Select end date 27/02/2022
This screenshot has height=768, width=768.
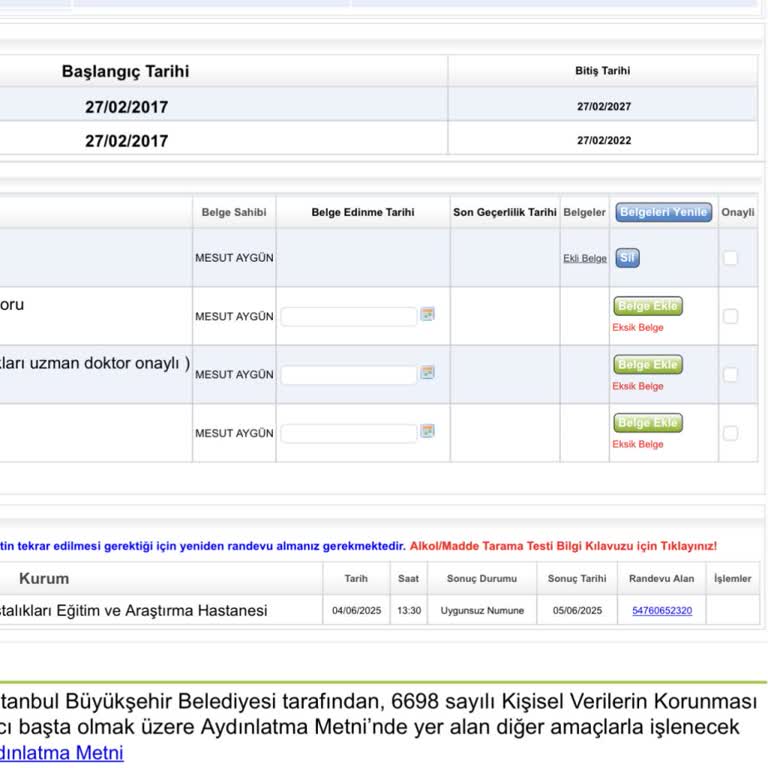coord(604,141)
